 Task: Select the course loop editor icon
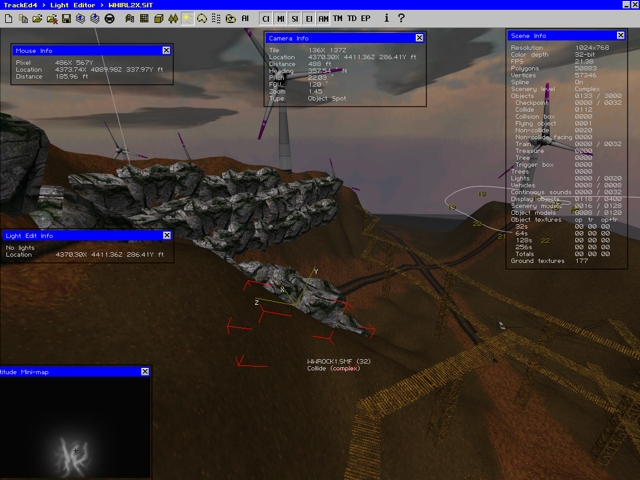202,18
